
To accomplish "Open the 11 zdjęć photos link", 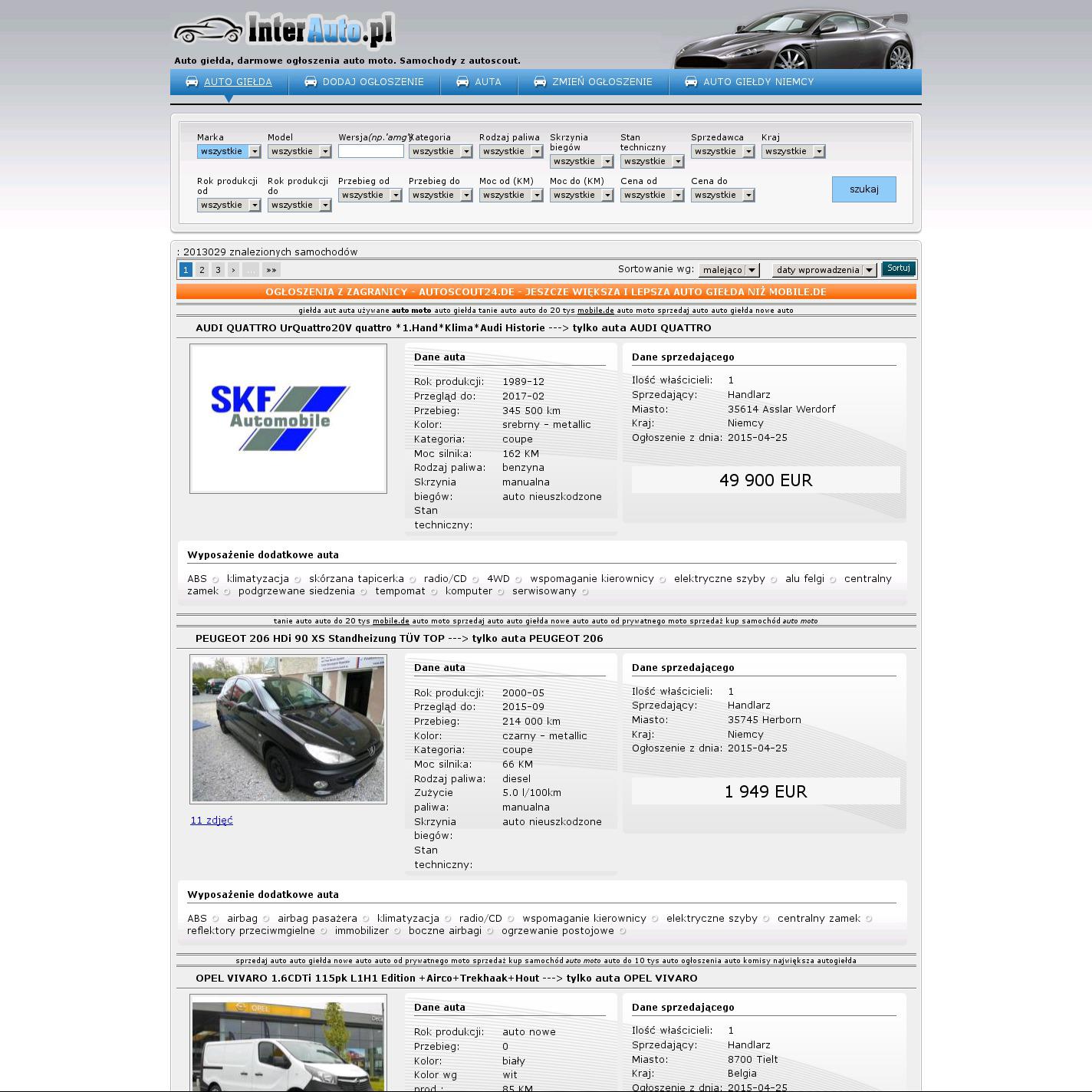I will click(212, 821).
